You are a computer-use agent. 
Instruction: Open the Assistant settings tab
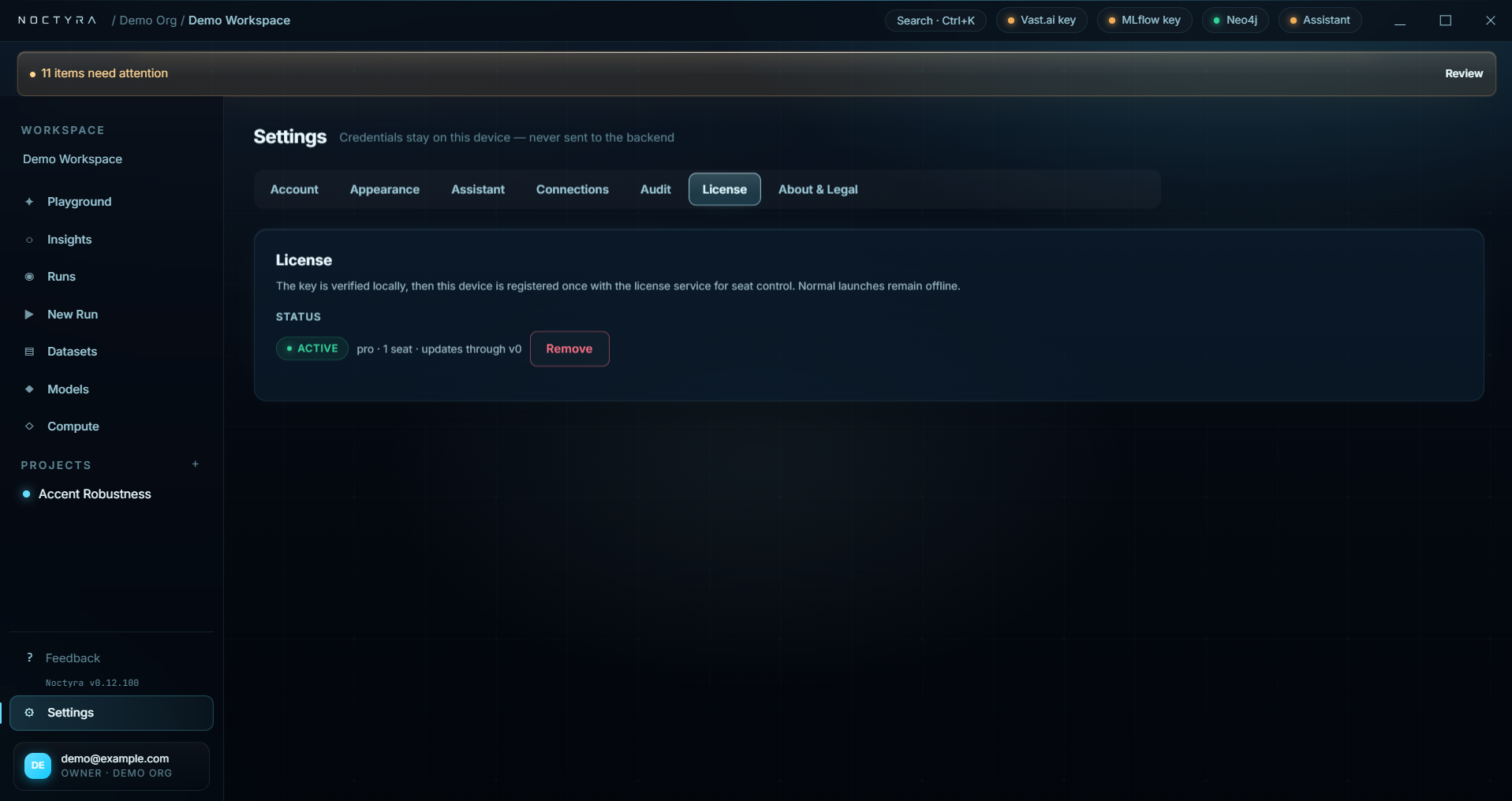478,189
